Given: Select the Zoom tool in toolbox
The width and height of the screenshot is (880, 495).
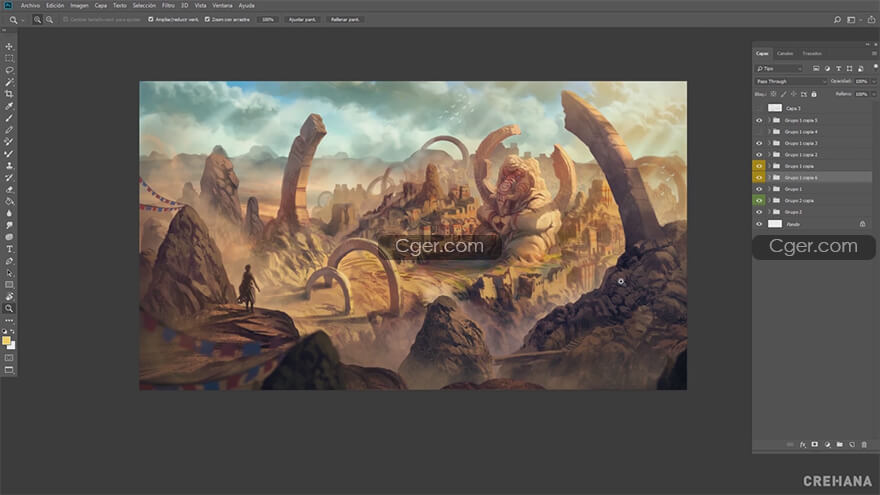Looking at the screenshot, I should click(9, 309).
